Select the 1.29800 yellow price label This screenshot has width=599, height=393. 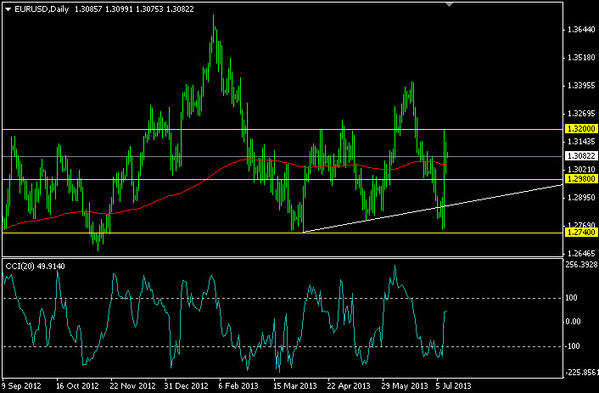pos(580,179)
